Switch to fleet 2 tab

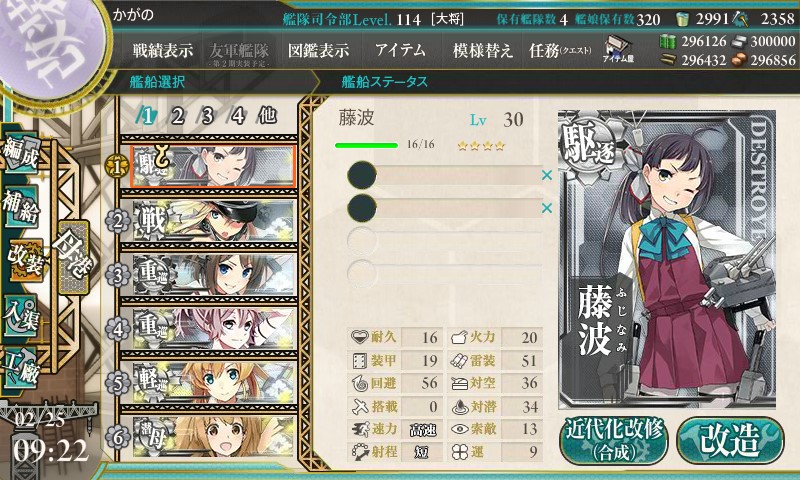(x=177, y=116)
